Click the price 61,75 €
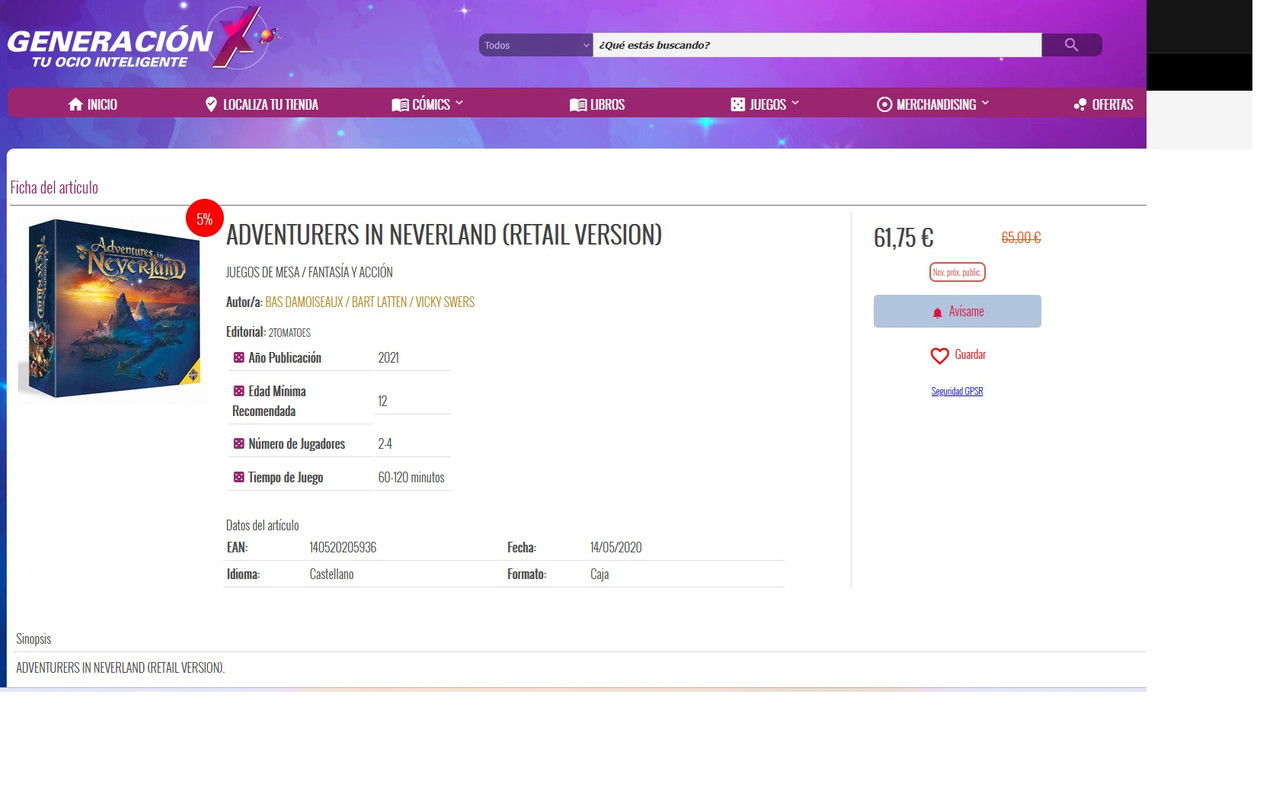Image resolution: width=1266 pixels, height=800 pixels. [x=903, y=237]
